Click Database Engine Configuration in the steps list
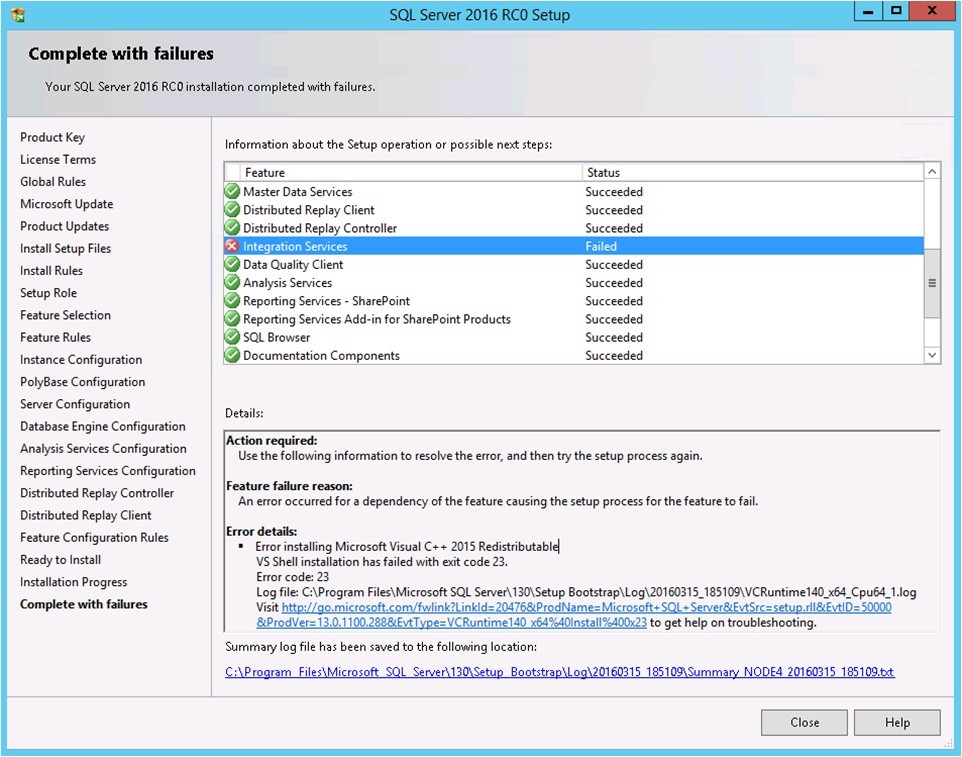Image resolution: width=962 pixels, height=757 pixels. pyautogui.click(x=102, y=426)
